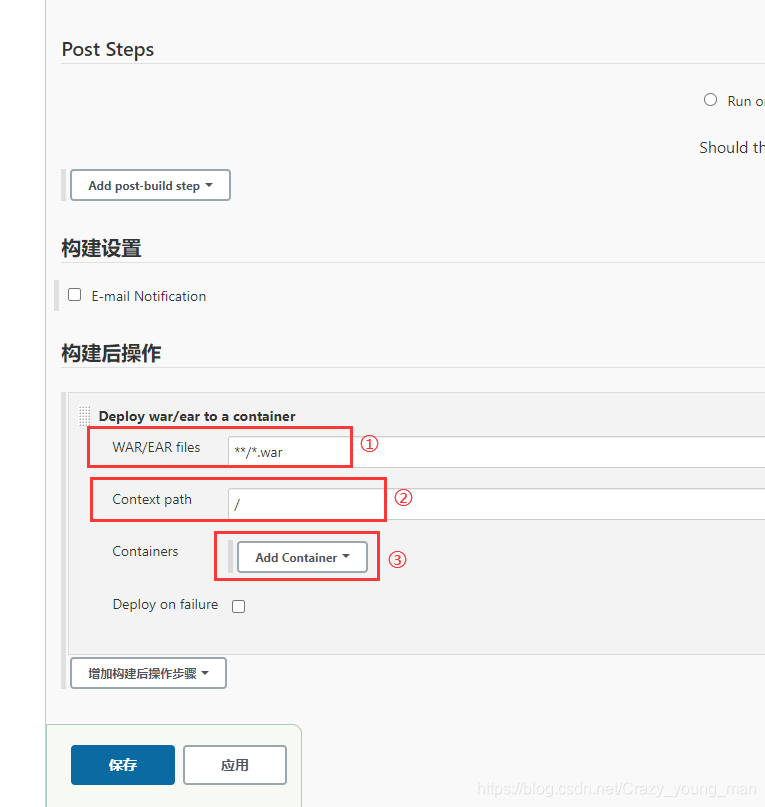Open the 增加构建后操作步骤 dropdown
765x807 pixels.
point(148,673)
